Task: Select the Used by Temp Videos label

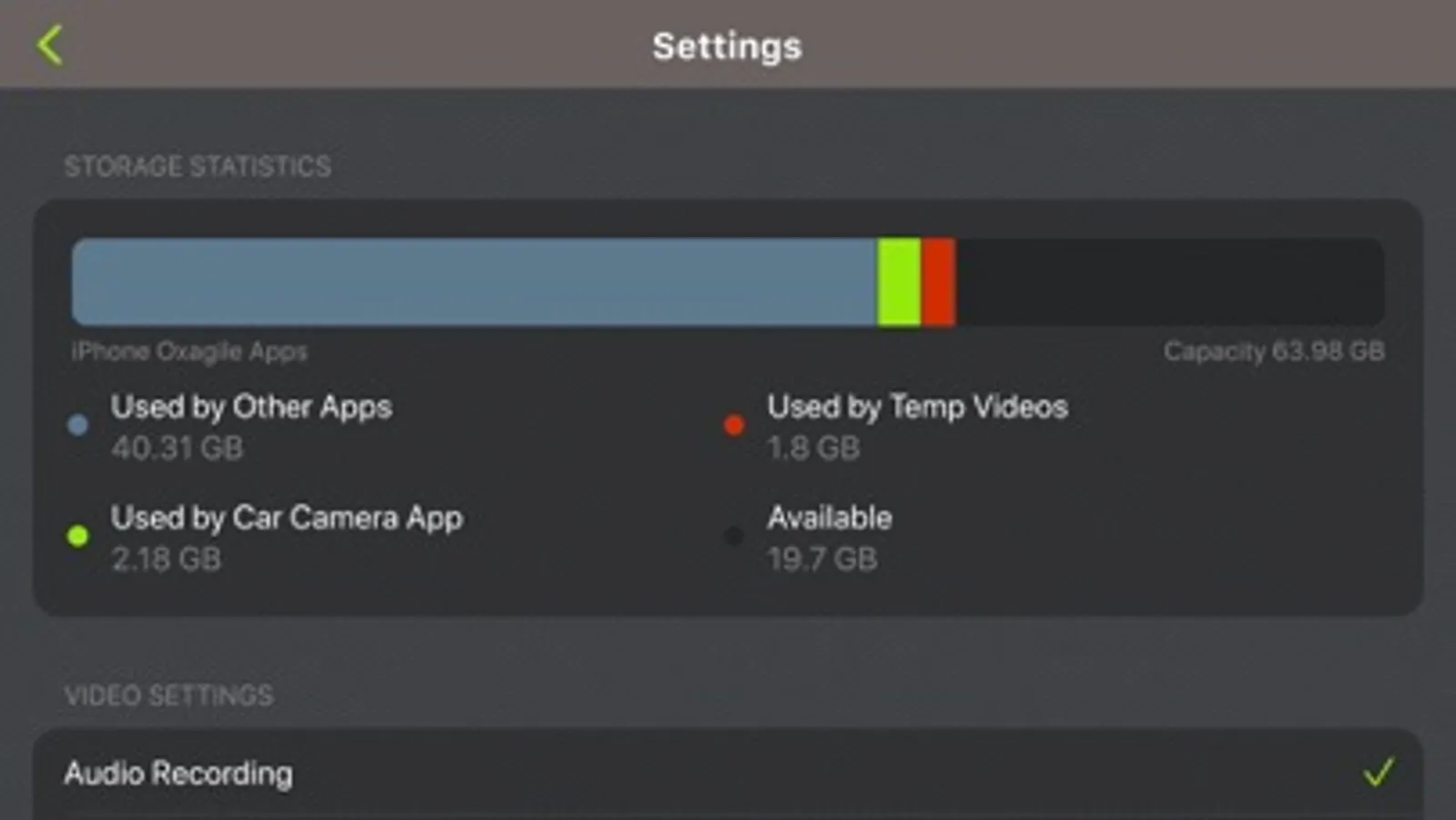Action: (x=917, y=407)
